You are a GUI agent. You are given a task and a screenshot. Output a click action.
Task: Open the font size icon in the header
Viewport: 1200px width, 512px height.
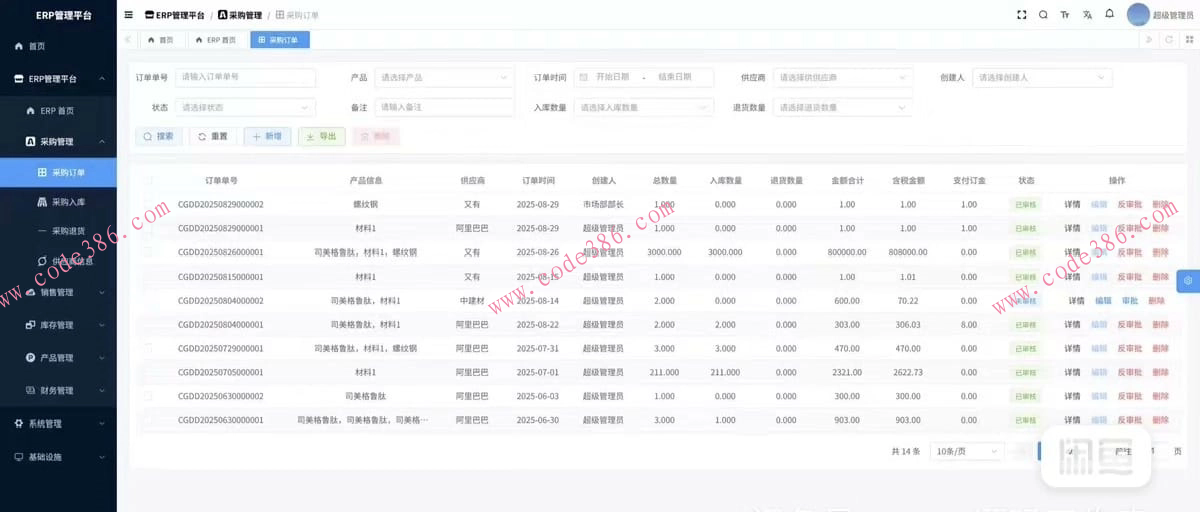(1065, 15)
